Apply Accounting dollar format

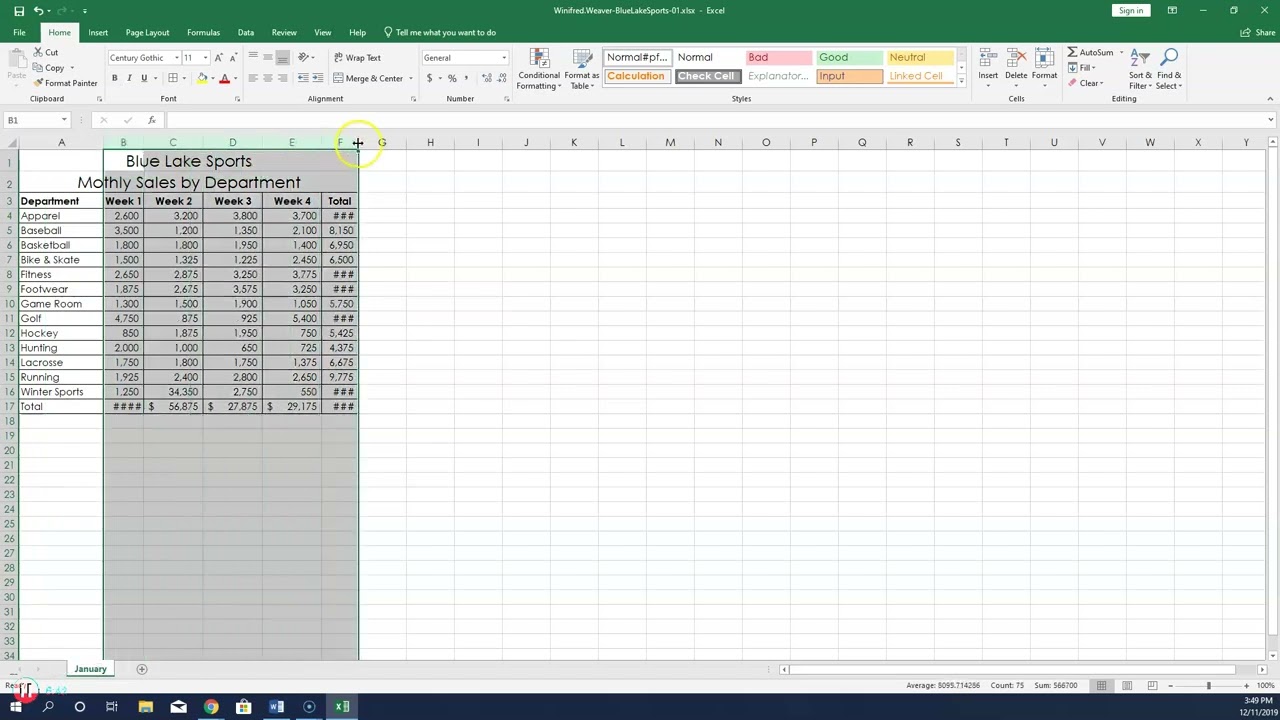click(430, 78)
